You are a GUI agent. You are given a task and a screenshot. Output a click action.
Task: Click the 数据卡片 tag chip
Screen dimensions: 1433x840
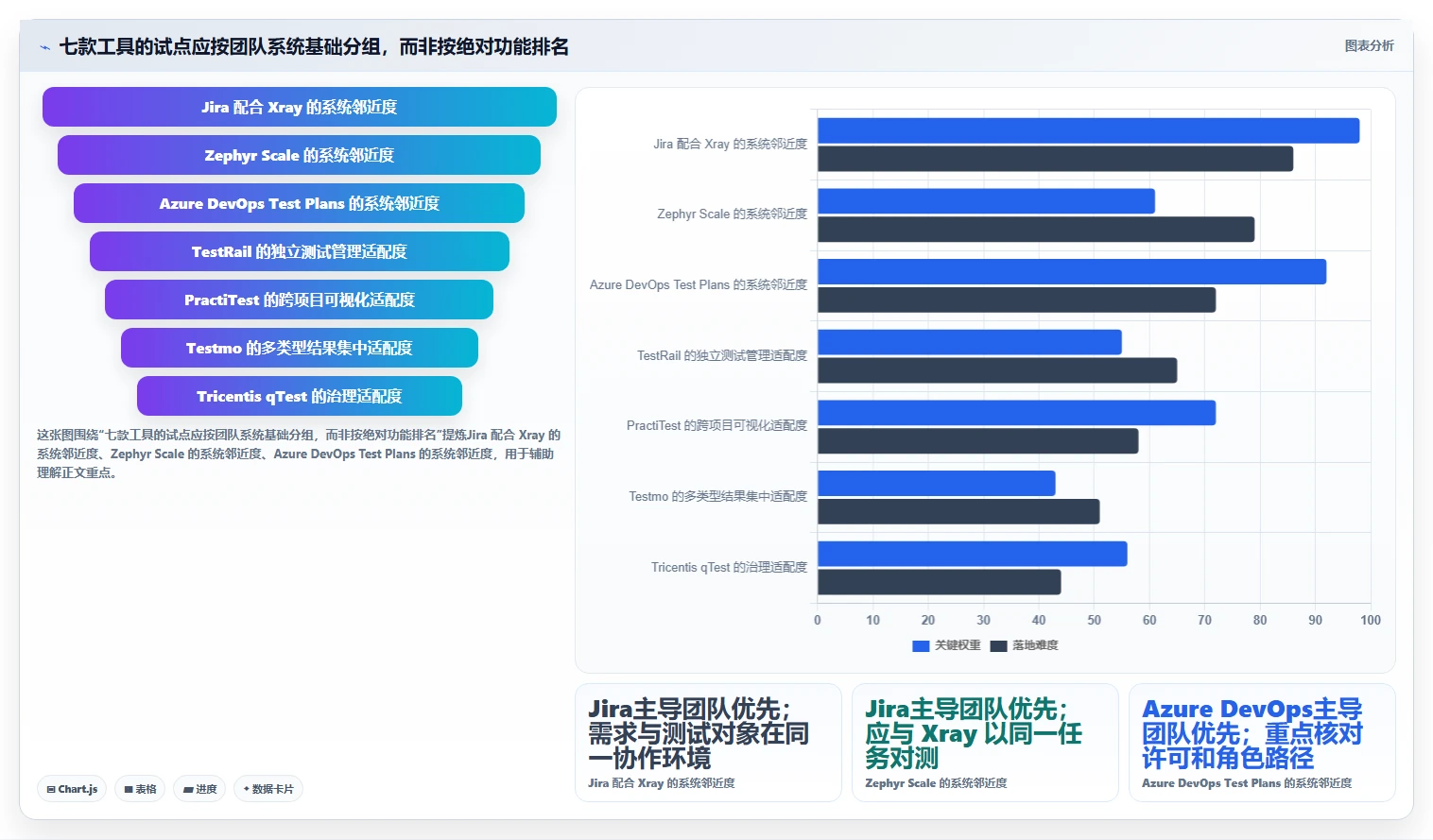coord(268,789)
